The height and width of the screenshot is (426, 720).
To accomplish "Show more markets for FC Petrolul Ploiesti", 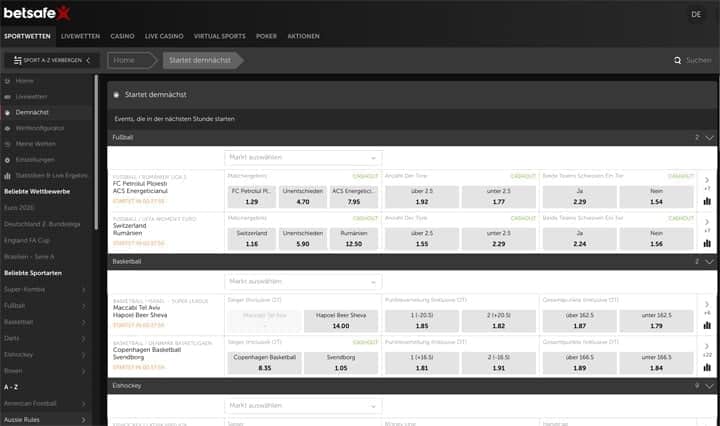I will (707, 183).
